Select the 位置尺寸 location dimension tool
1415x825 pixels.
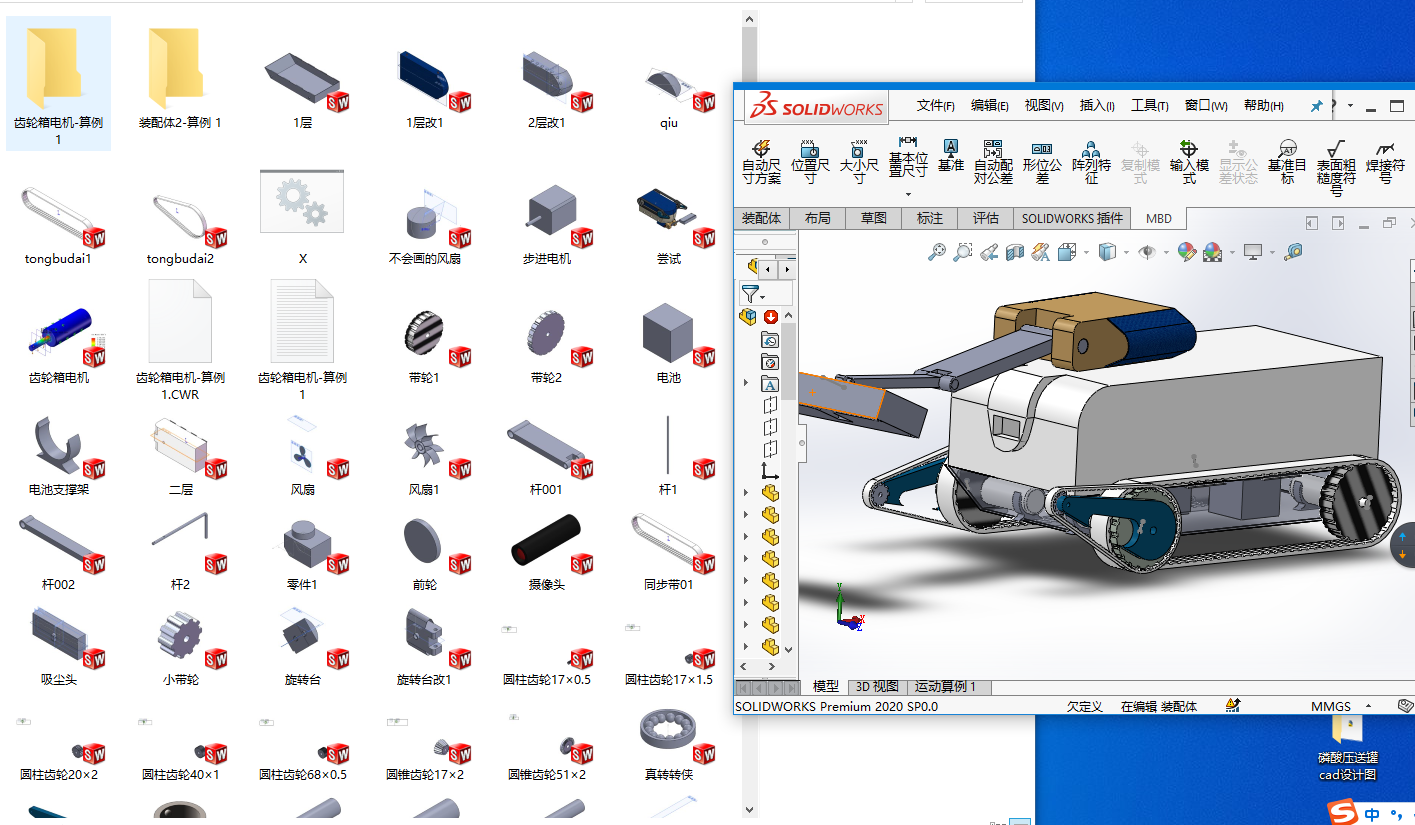pyautogui.click(x=810, y=161)
